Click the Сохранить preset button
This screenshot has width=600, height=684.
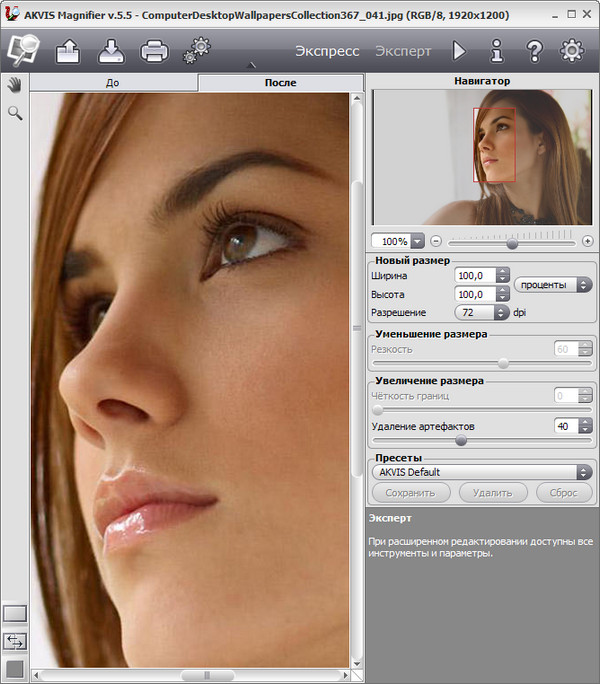410,492
